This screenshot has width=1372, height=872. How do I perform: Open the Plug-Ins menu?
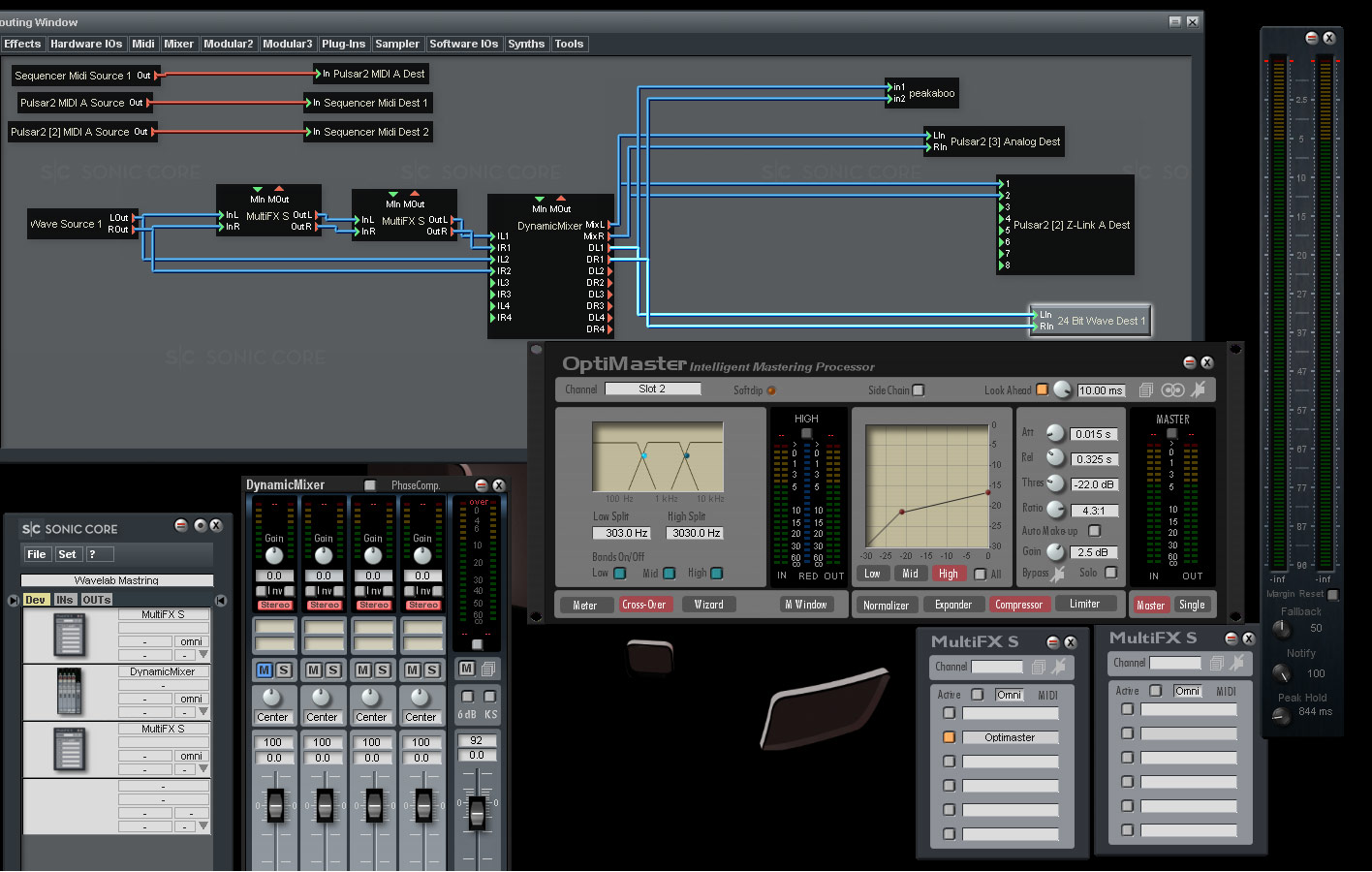point(344,44)
